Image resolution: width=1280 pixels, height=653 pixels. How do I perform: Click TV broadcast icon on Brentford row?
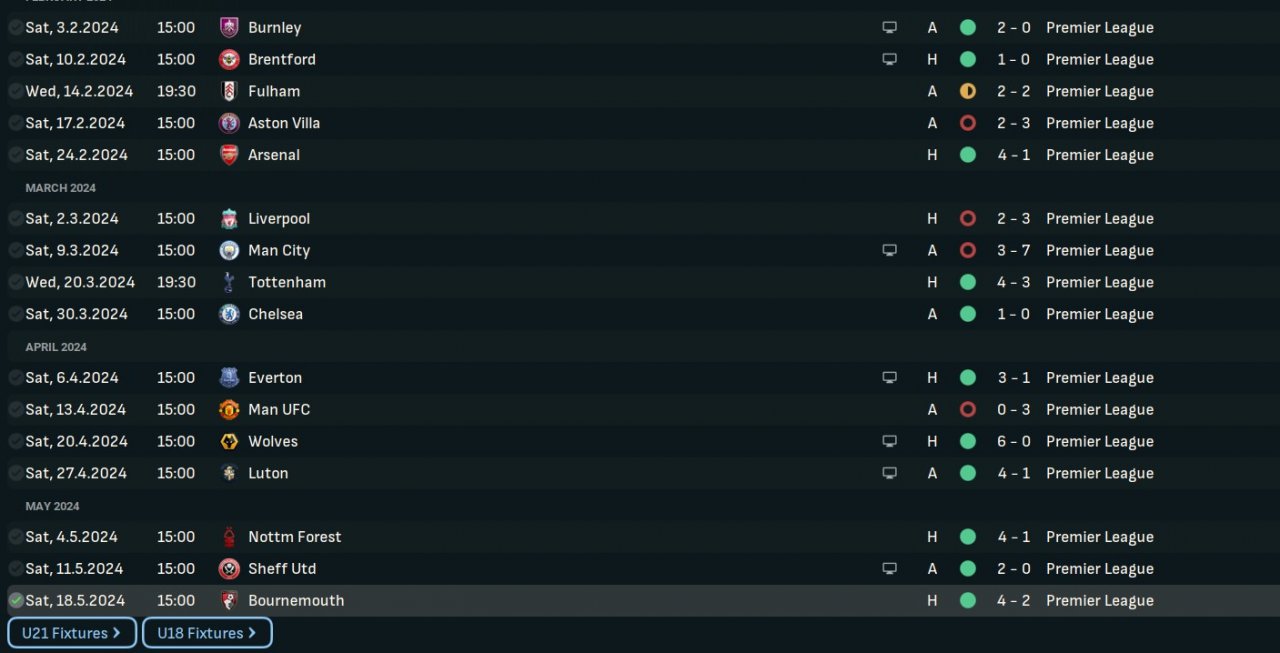(x=889, y=60)
